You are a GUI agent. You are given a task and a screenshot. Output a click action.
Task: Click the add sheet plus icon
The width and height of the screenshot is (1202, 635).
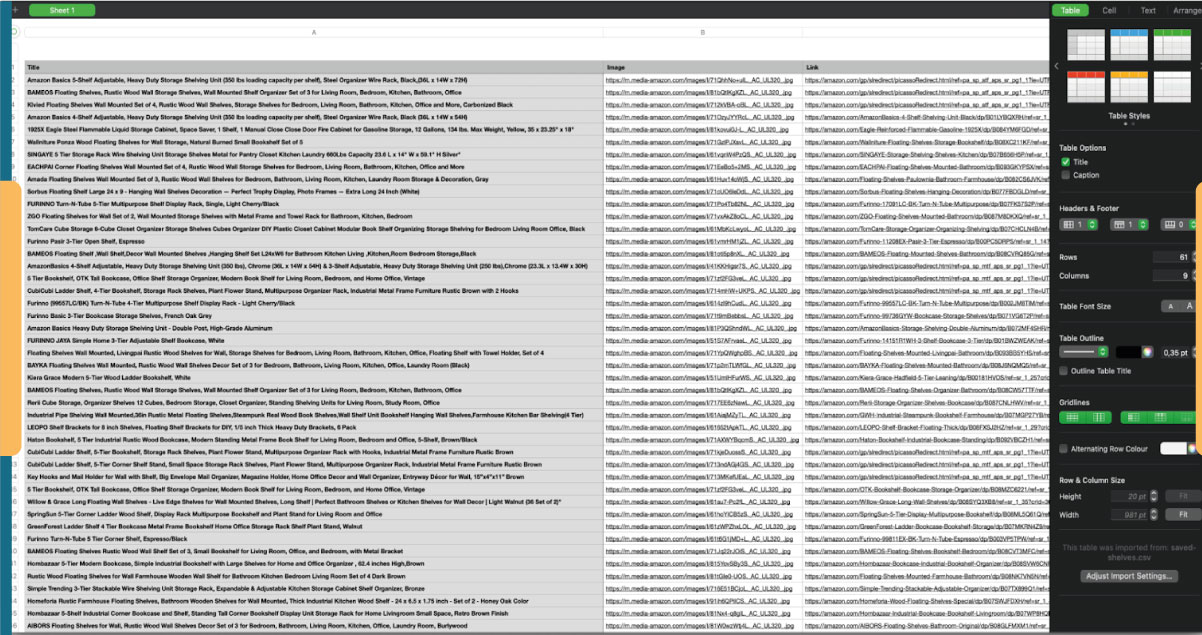pos(14,10)
